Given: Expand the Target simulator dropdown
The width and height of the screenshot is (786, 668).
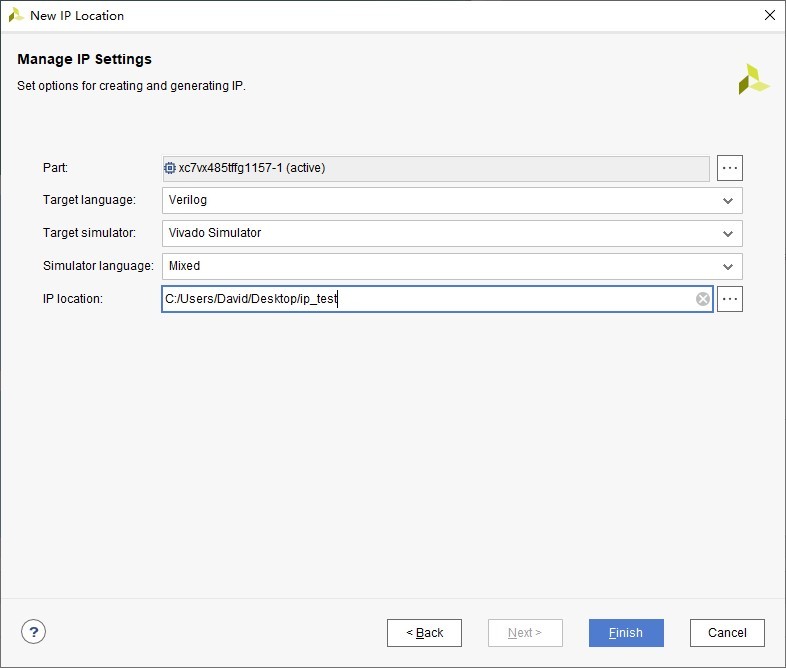Looking at the screenshot, I should 728,234.
